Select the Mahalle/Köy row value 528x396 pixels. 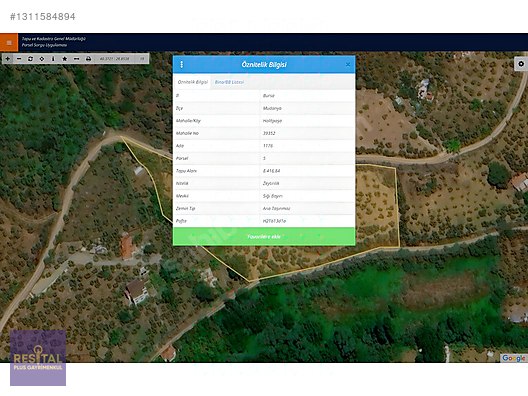(x=272, y=121)
